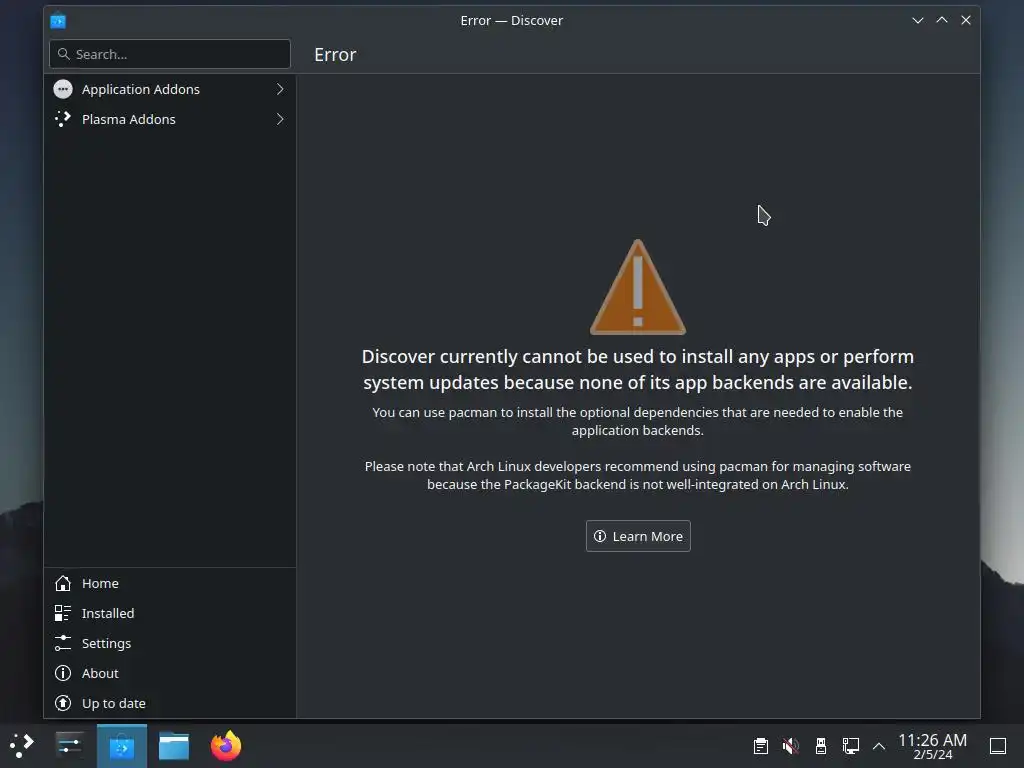
Task: Open the Plasma application launcher
Action: (22, 745)
